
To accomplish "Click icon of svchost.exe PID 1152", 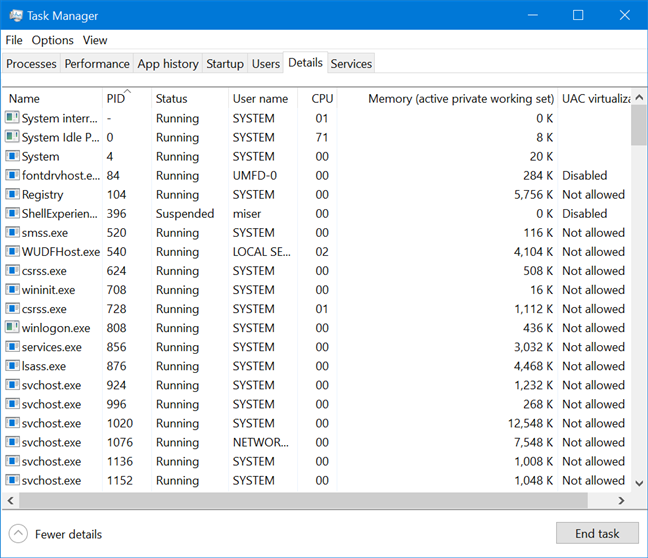I will 12,479.
